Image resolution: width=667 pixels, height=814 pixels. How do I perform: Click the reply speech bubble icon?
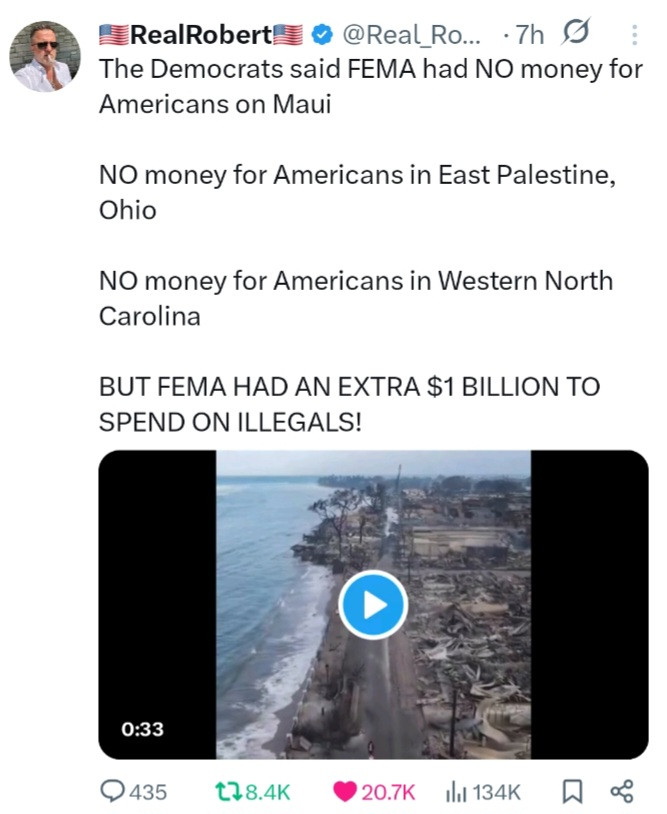pos(113,792)
